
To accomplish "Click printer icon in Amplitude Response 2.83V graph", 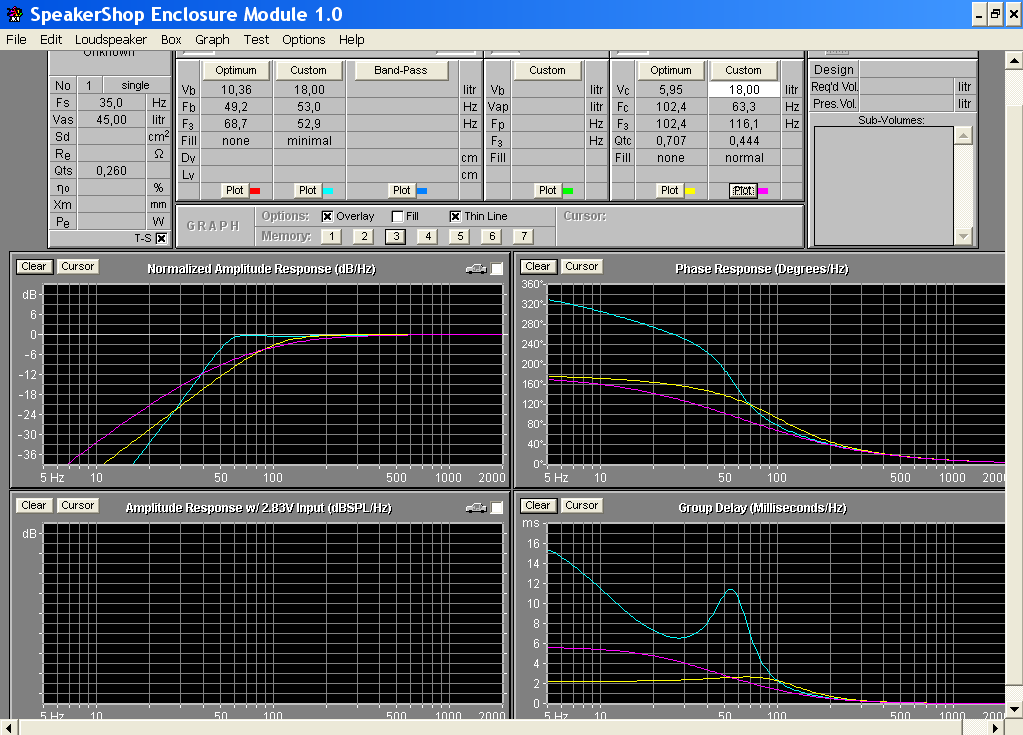I will 475,508.
